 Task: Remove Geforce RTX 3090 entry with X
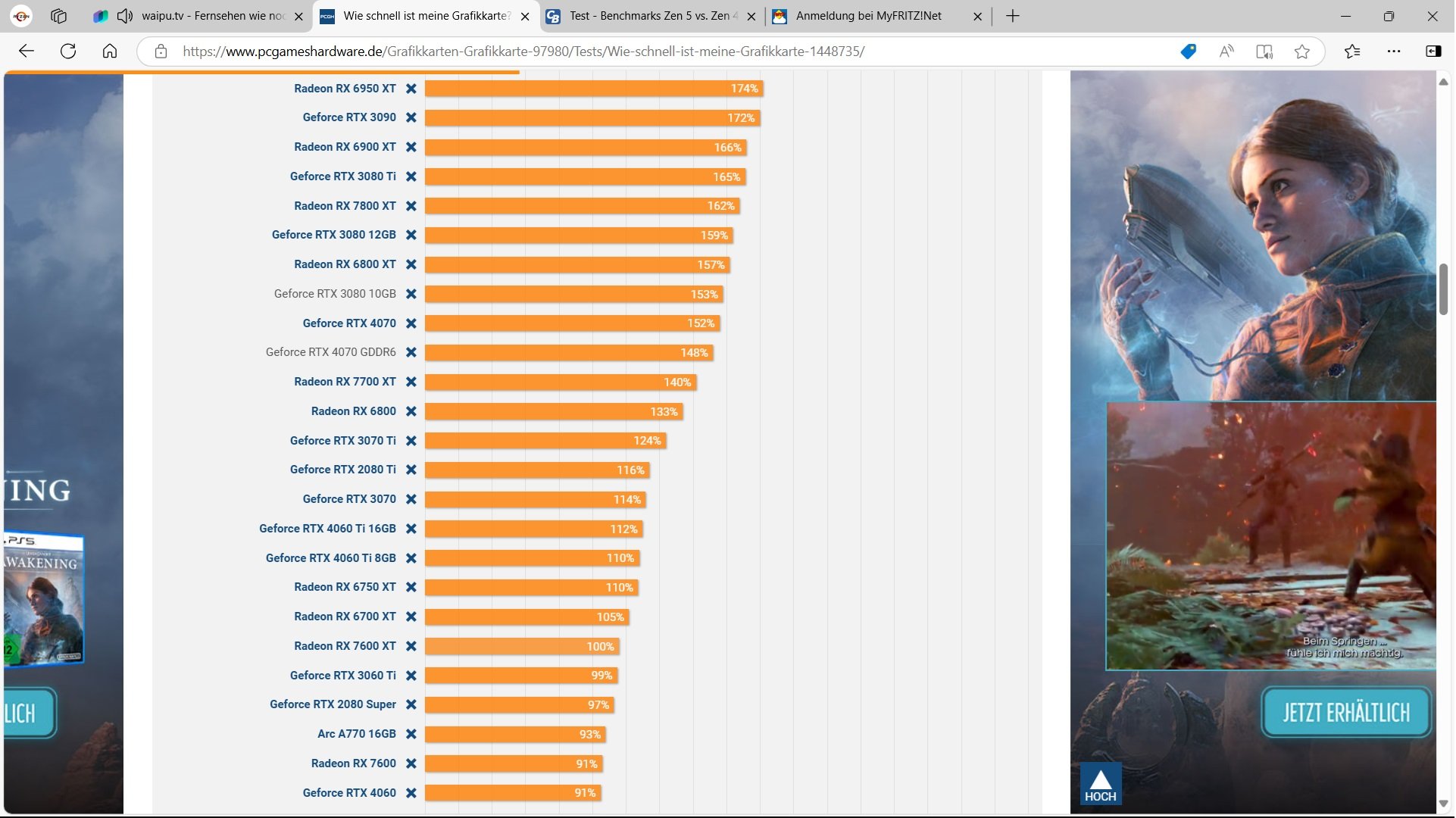(411, 117)
